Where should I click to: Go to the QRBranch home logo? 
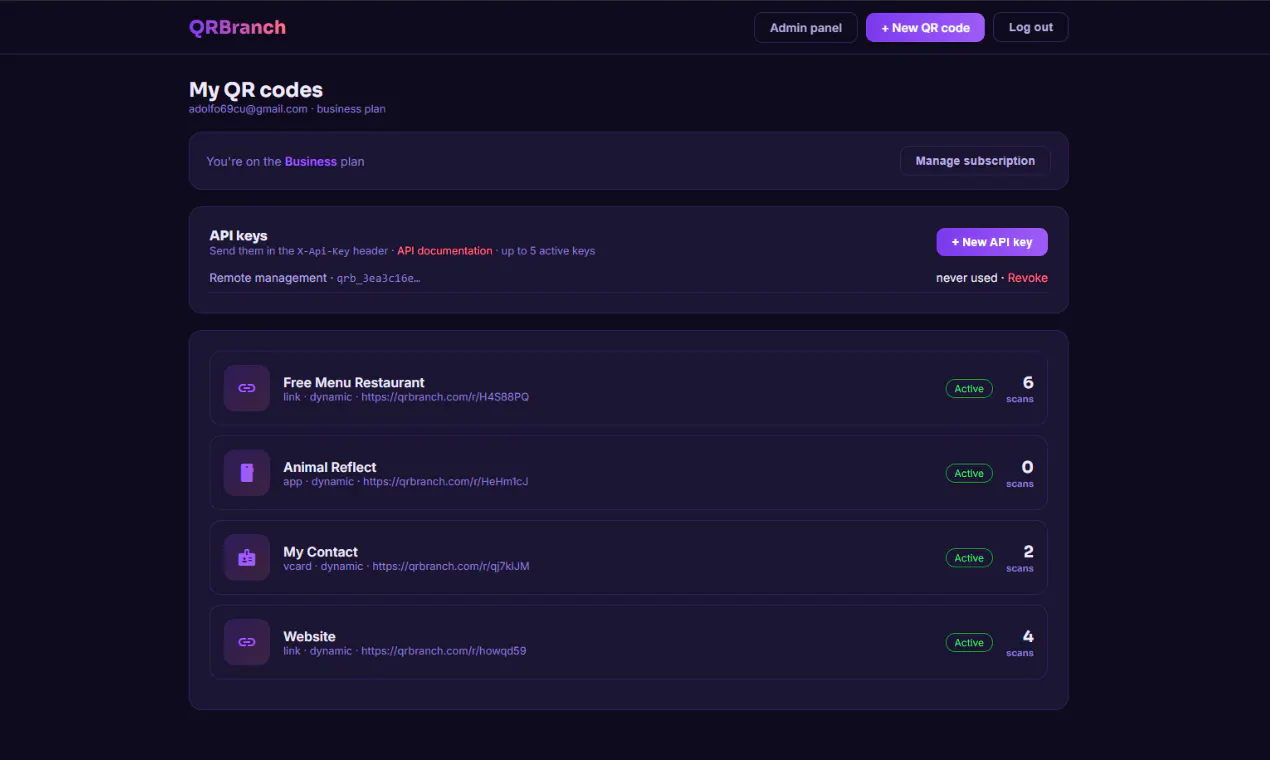tap(237, 27)
